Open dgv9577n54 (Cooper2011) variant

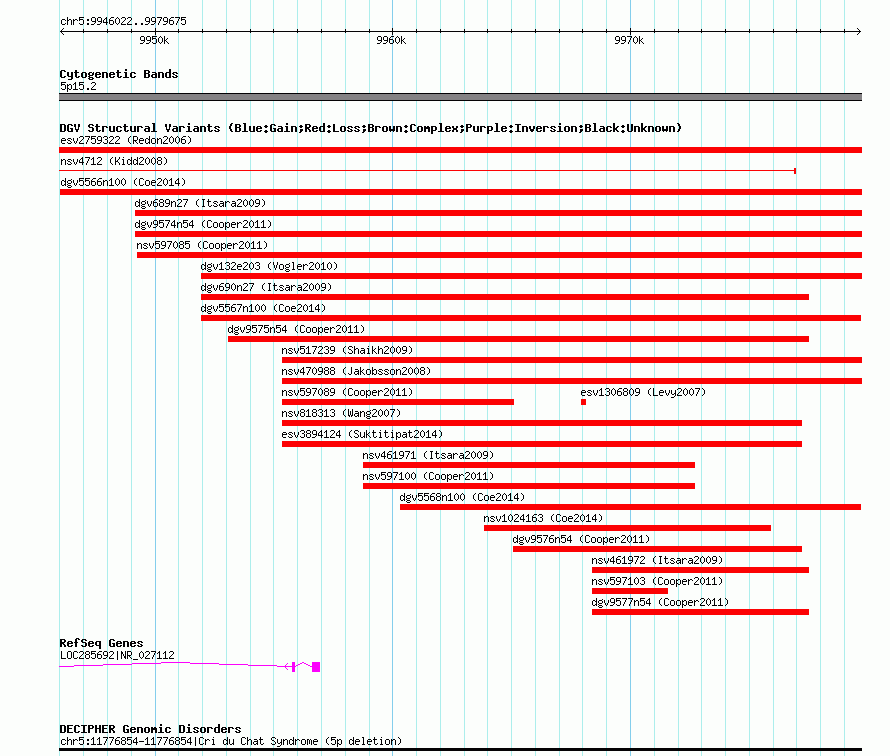[x=700, y=612]
